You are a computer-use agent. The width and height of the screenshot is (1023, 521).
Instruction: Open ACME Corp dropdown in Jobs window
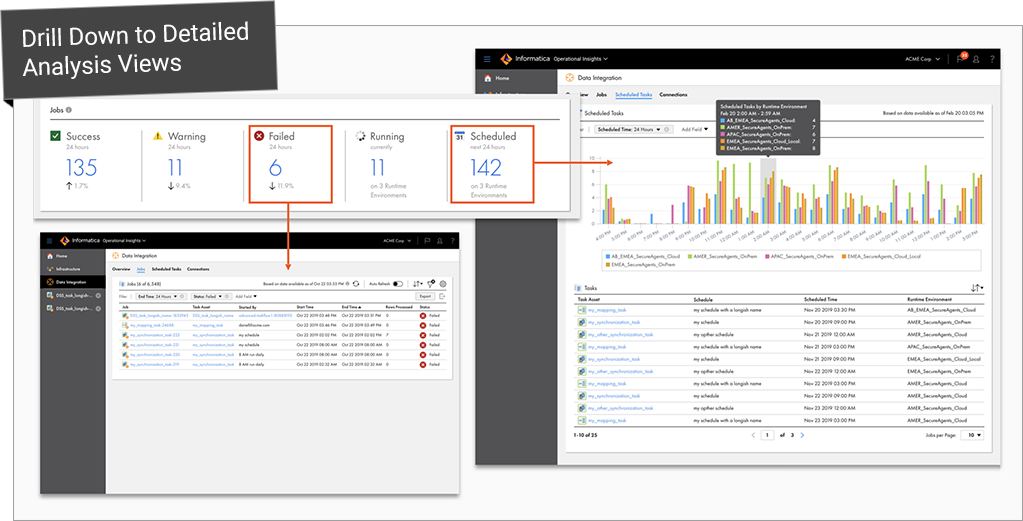(397, 241)
